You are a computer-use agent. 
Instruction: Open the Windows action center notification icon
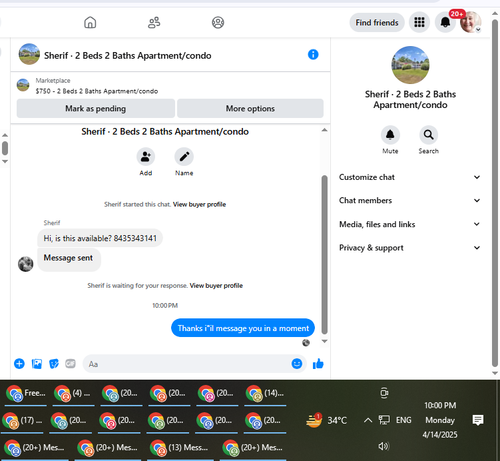point(478,420)
